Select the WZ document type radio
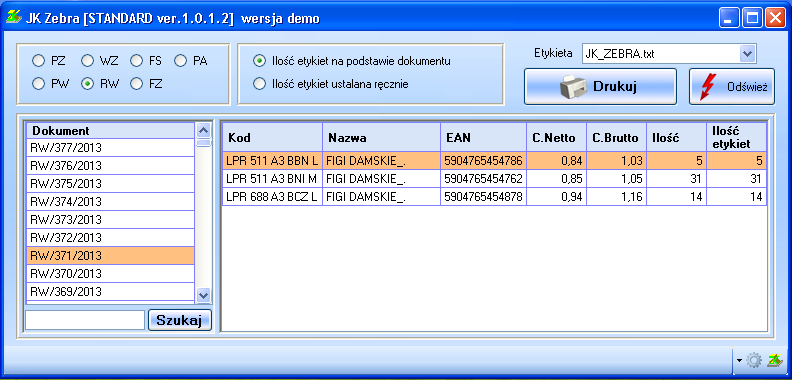Image resolution: width=792 pixels, height=380 pixels. click(88, 61)
